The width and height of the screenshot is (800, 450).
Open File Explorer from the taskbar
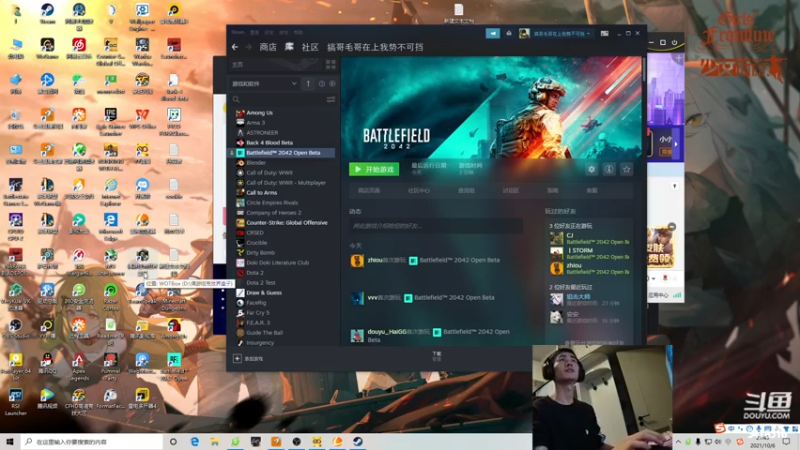pos(215,441)
